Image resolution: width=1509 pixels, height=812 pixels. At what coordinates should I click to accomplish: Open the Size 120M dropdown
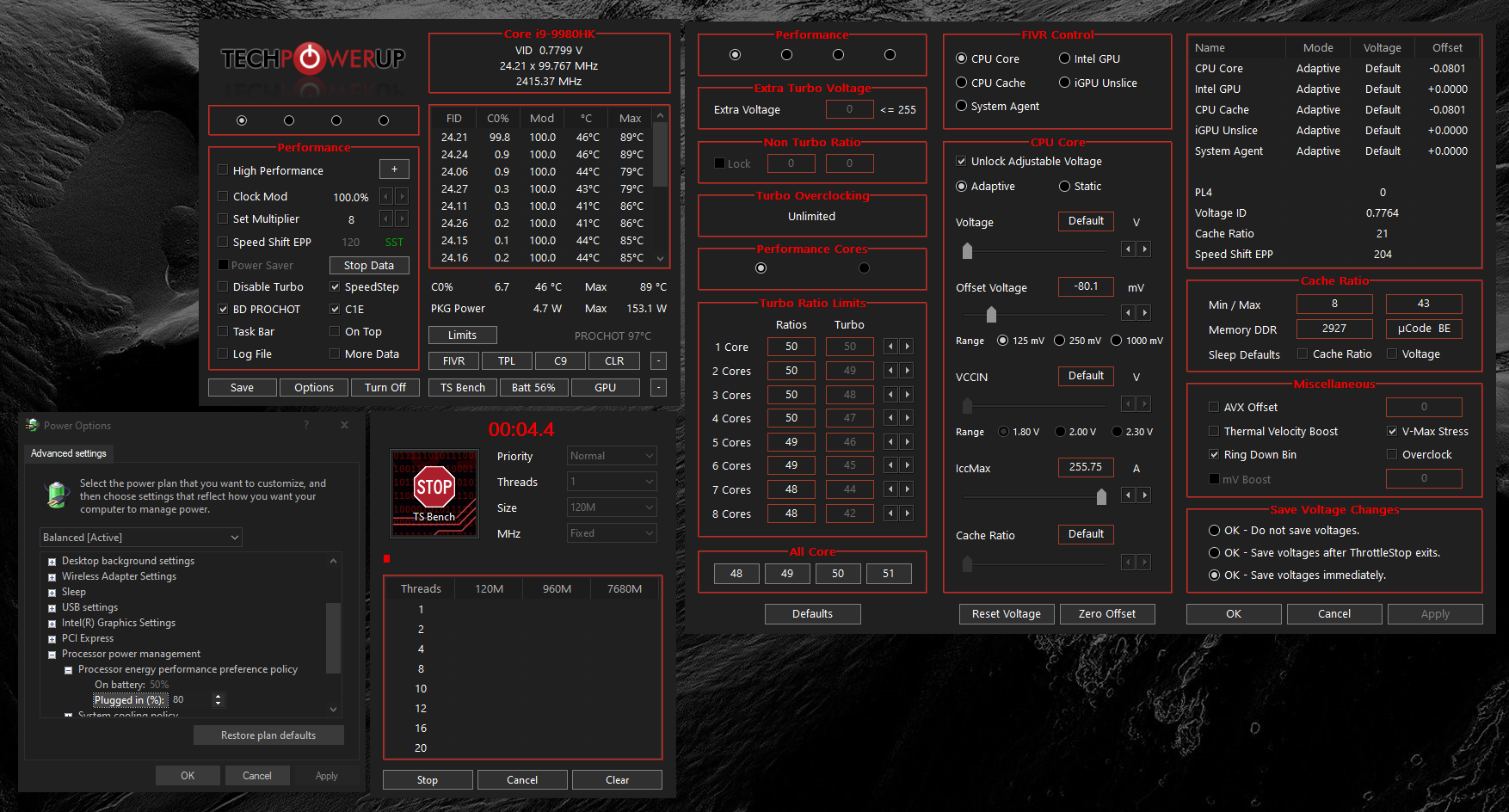coord(612,507)
